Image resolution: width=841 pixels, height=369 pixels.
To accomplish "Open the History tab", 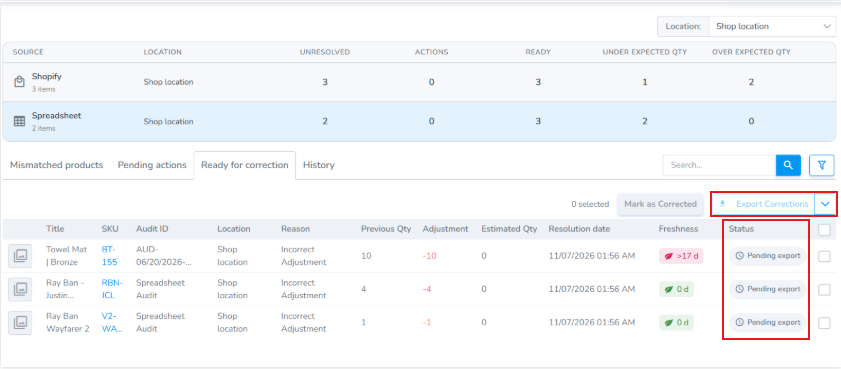I will click(x=319, y=165).
